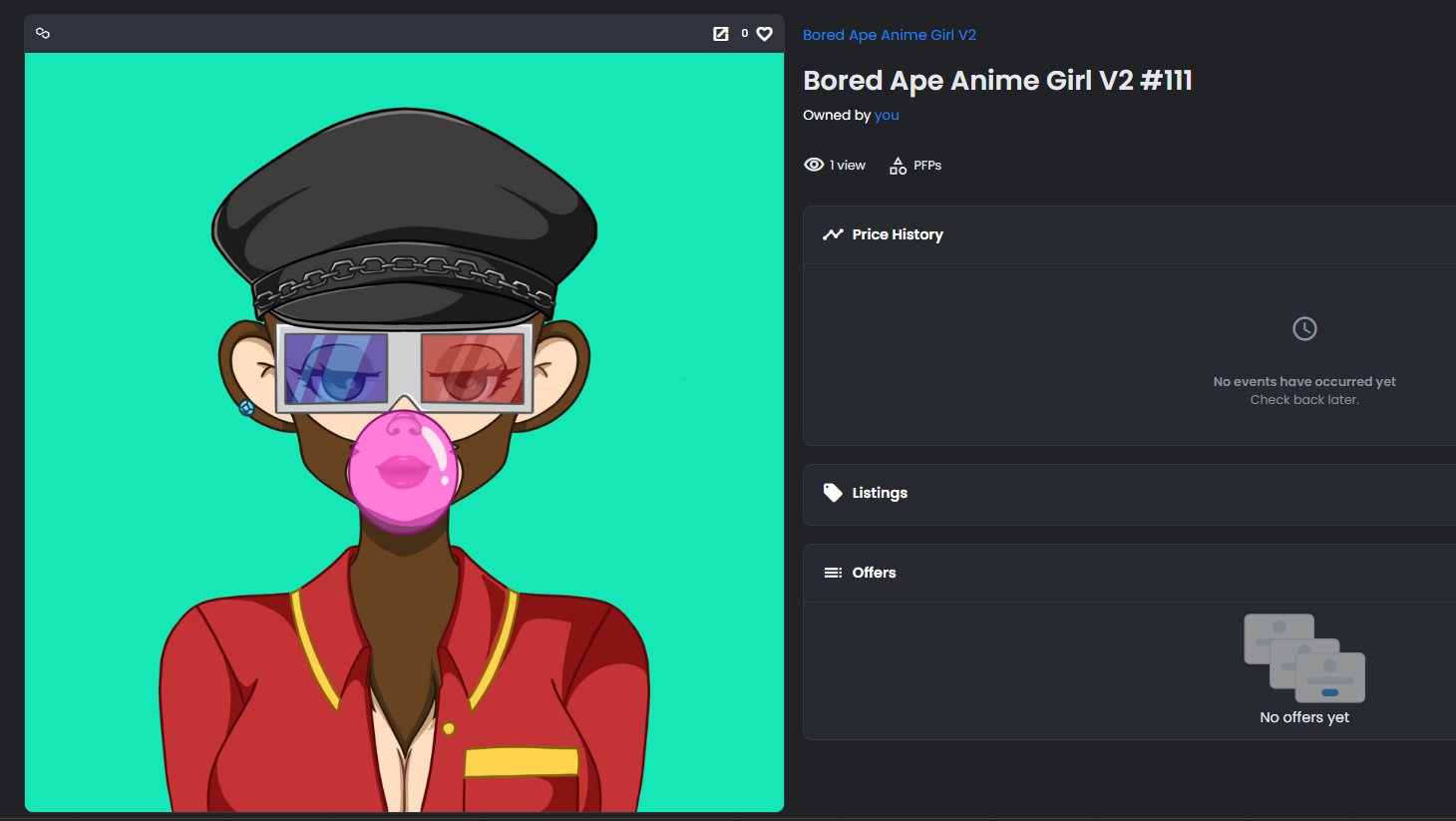1456x821 pixels.
Task: Open the owner profile link 'you'
Action: click(887, 115)
